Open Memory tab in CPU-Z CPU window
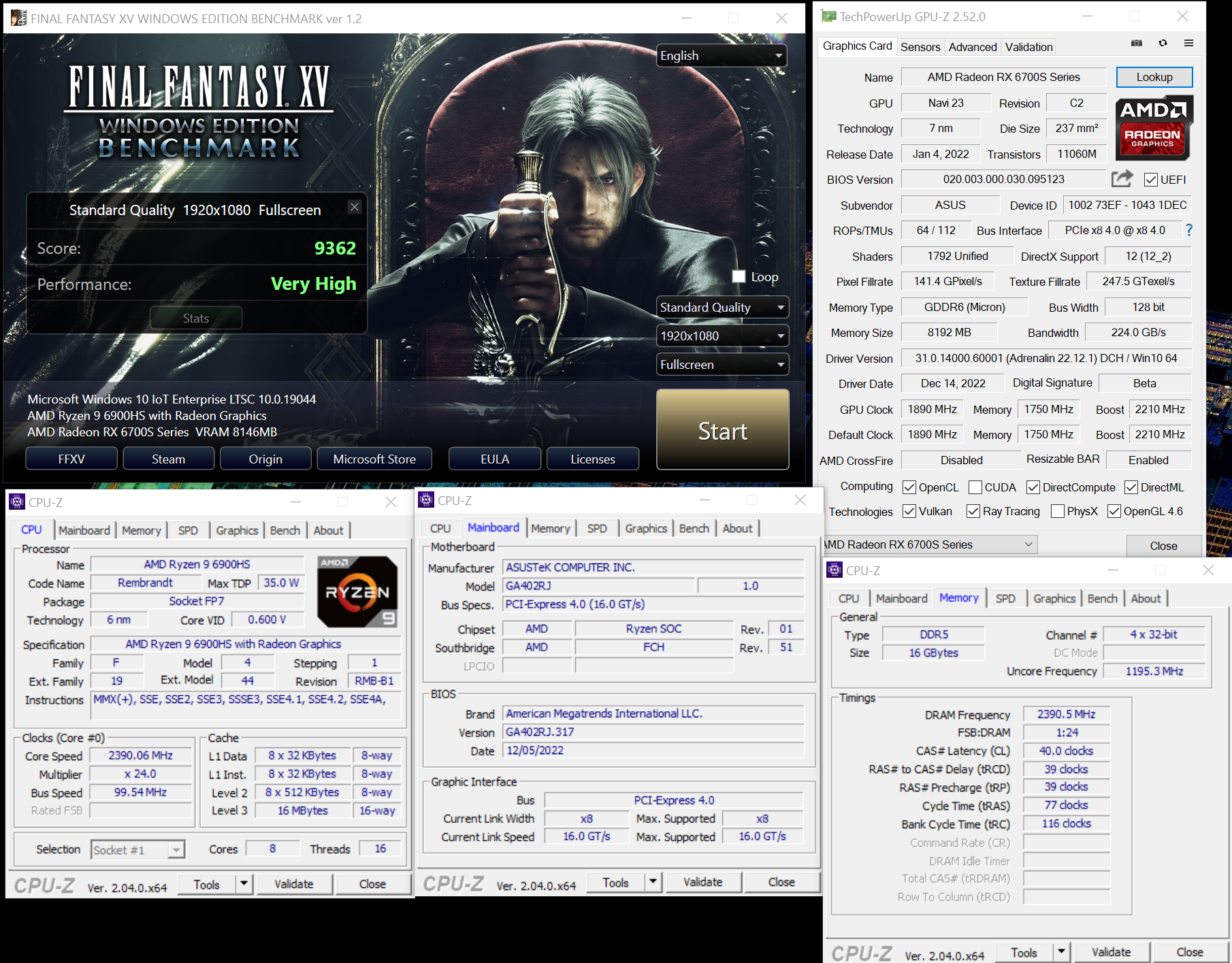 click(142, 530)
